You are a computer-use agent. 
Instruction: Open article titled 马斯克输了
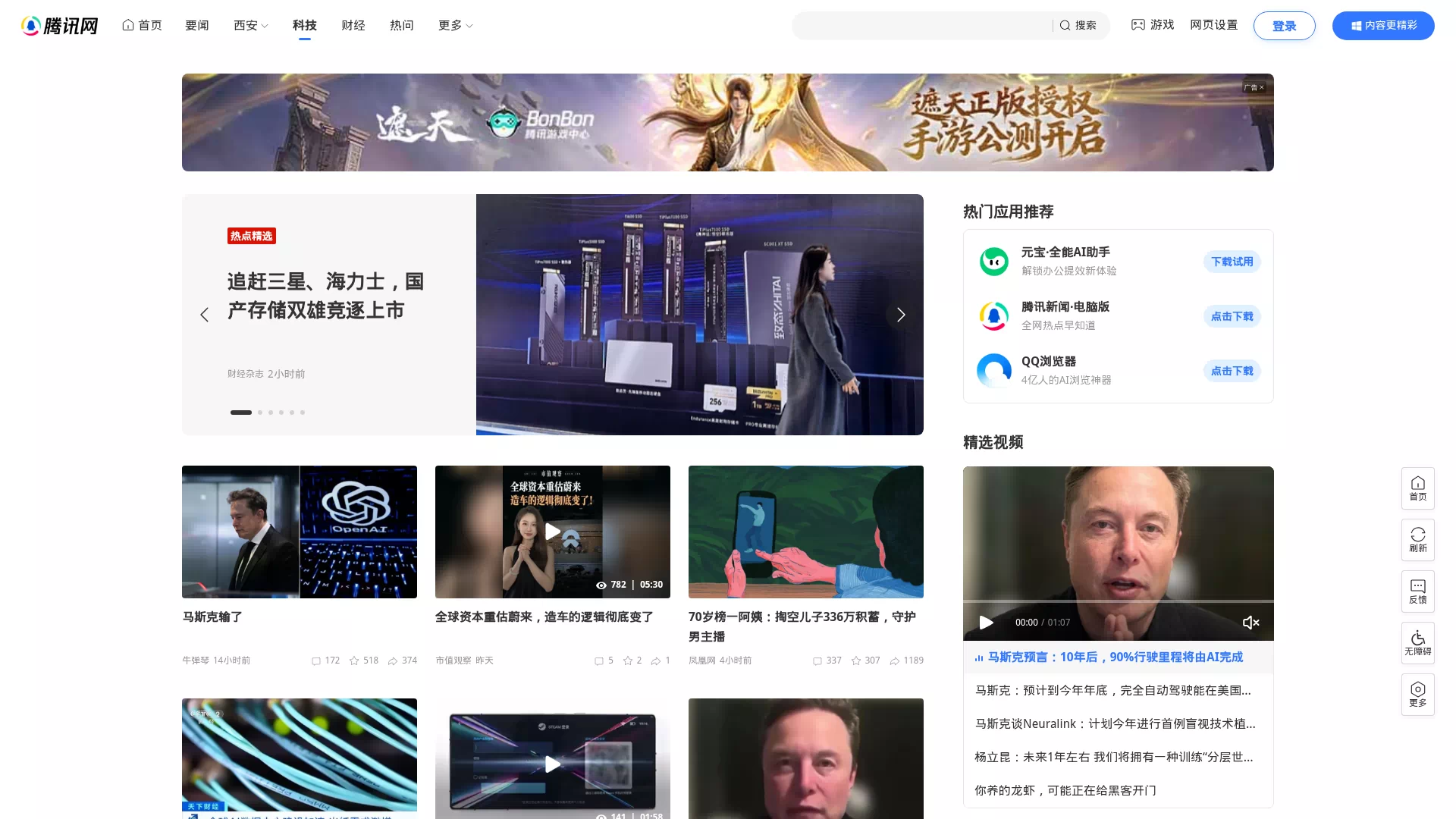tap(212, 617)
